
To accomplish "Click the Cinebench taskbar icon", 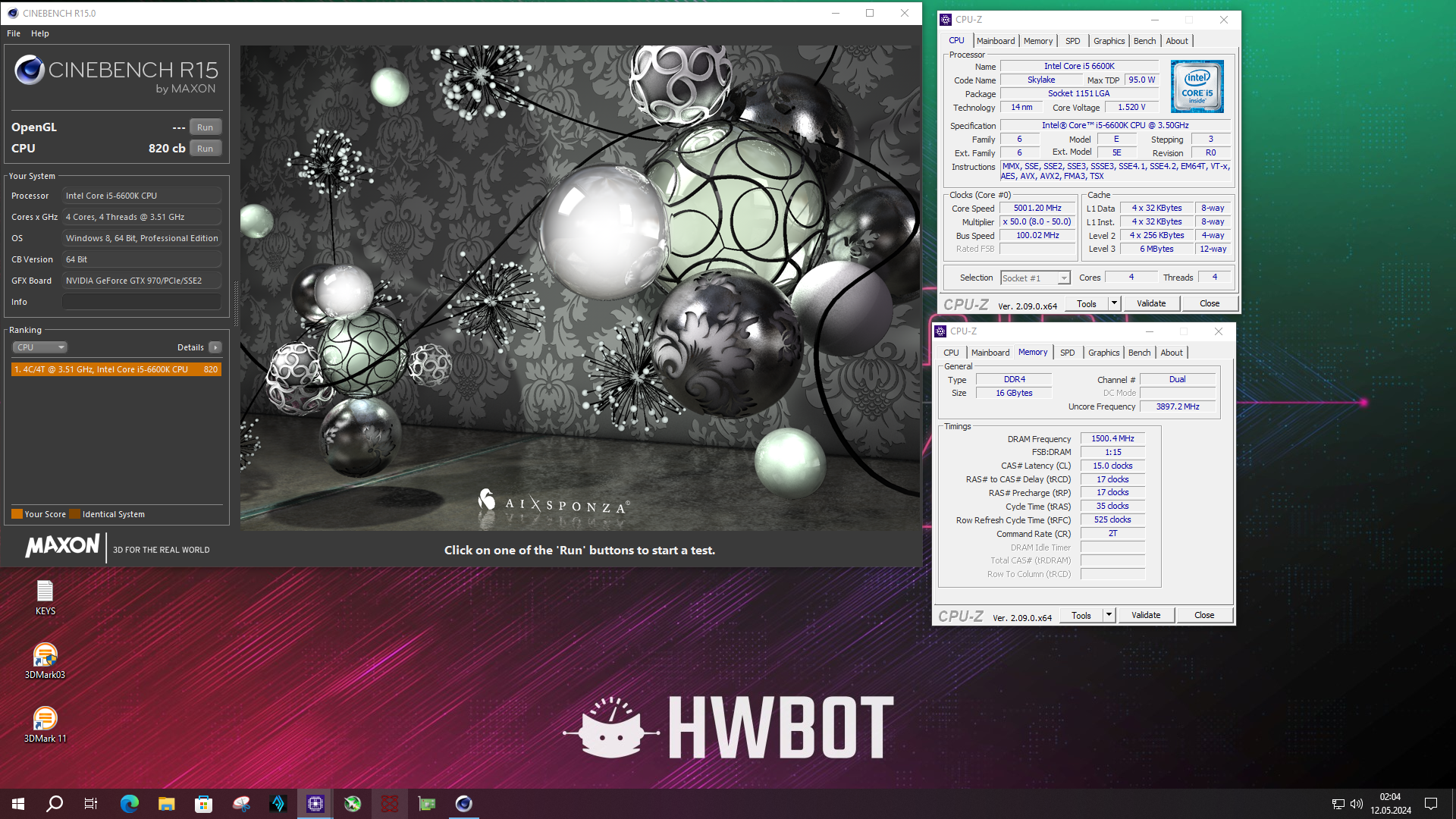I will click(x=464, y=804).
